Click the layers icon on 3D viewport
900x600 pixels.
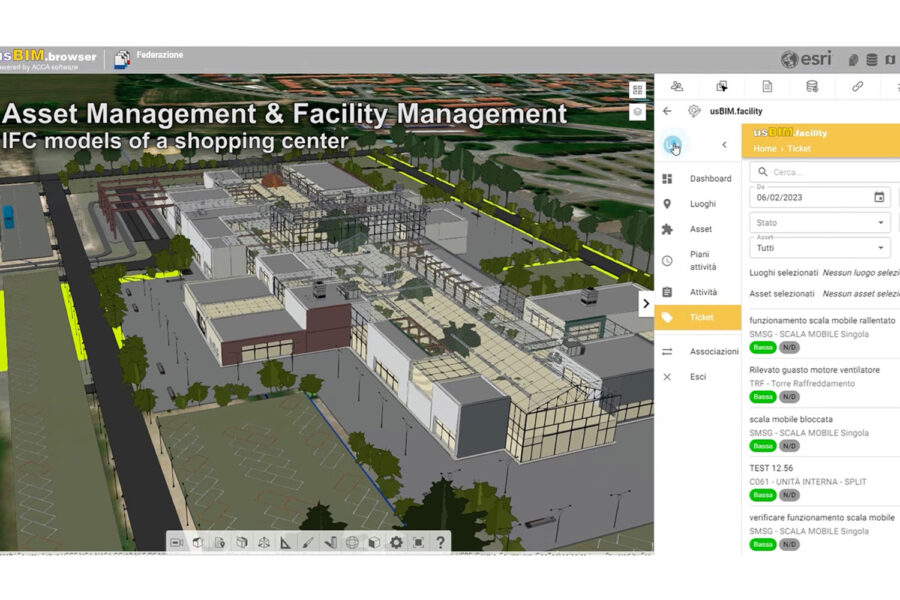637,111
